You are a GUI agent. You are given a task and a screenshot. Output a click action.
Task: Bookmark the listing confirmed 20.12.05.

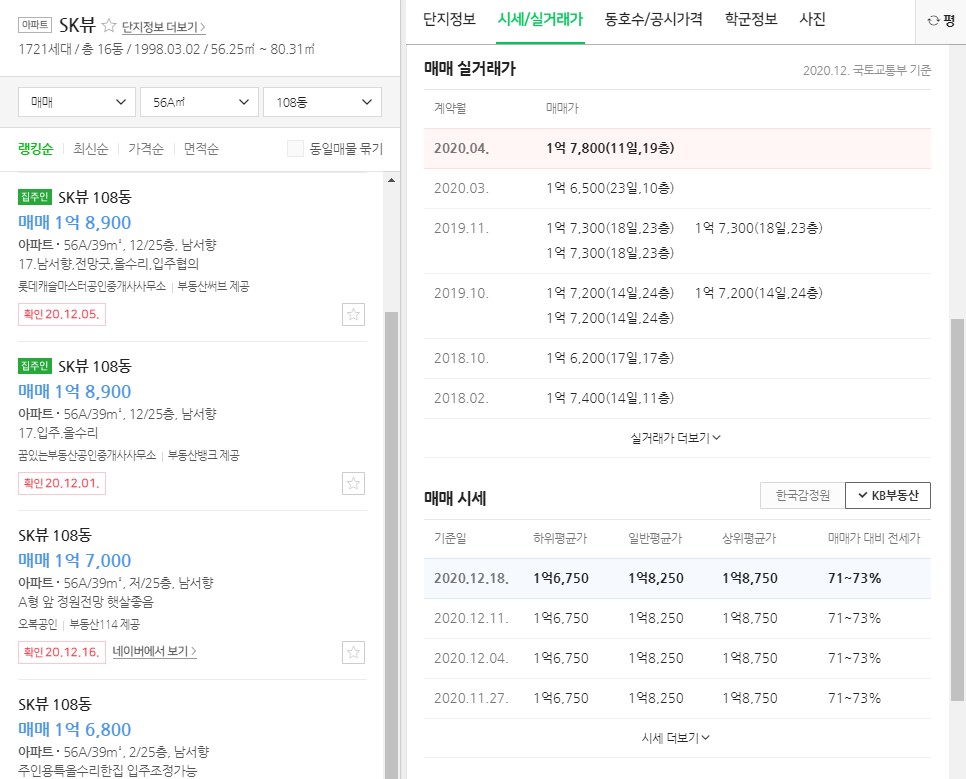pyautogui.click(x=353, y=314)
